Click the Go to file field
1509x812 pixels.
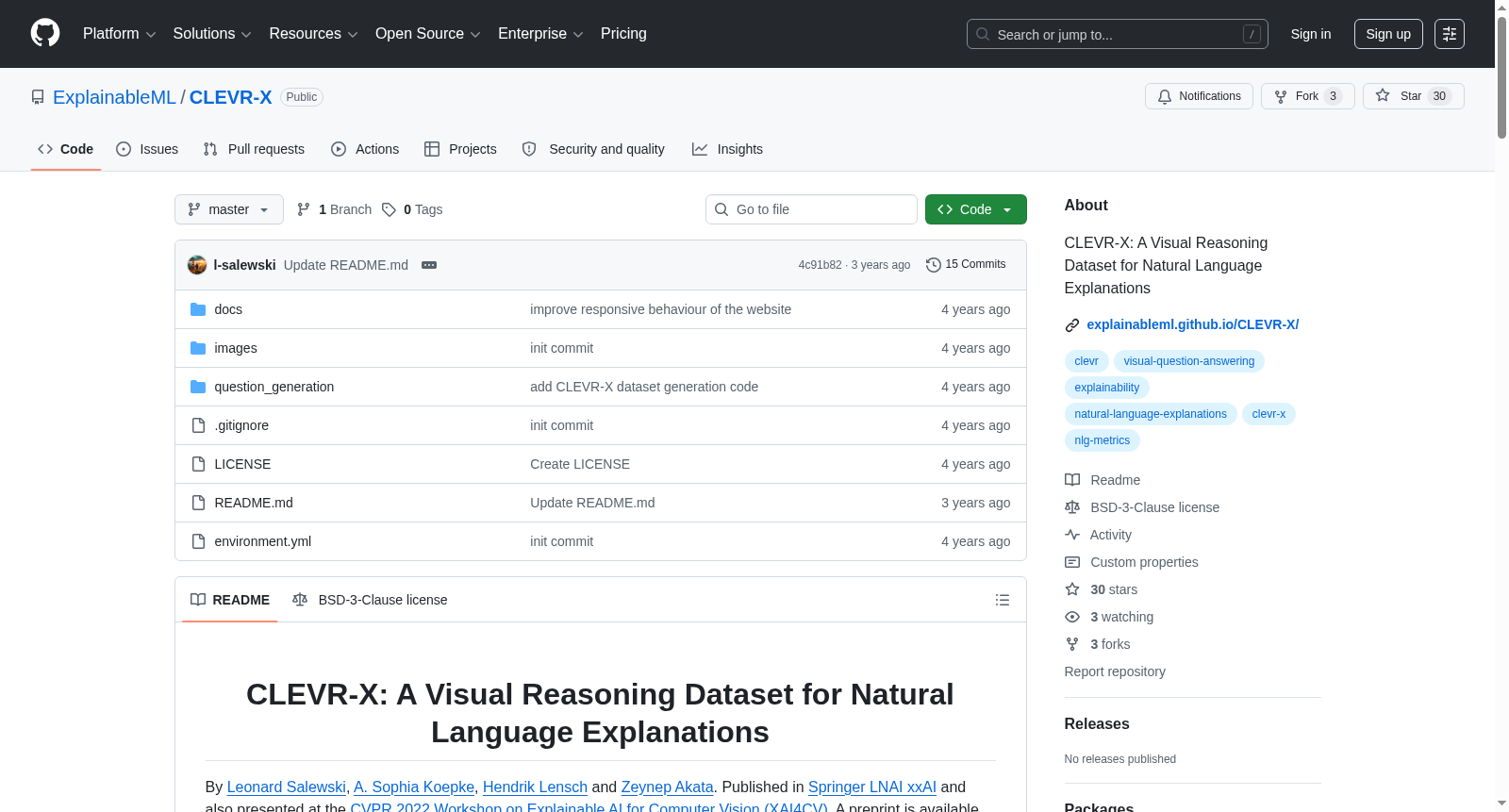(x=811, y=209)
